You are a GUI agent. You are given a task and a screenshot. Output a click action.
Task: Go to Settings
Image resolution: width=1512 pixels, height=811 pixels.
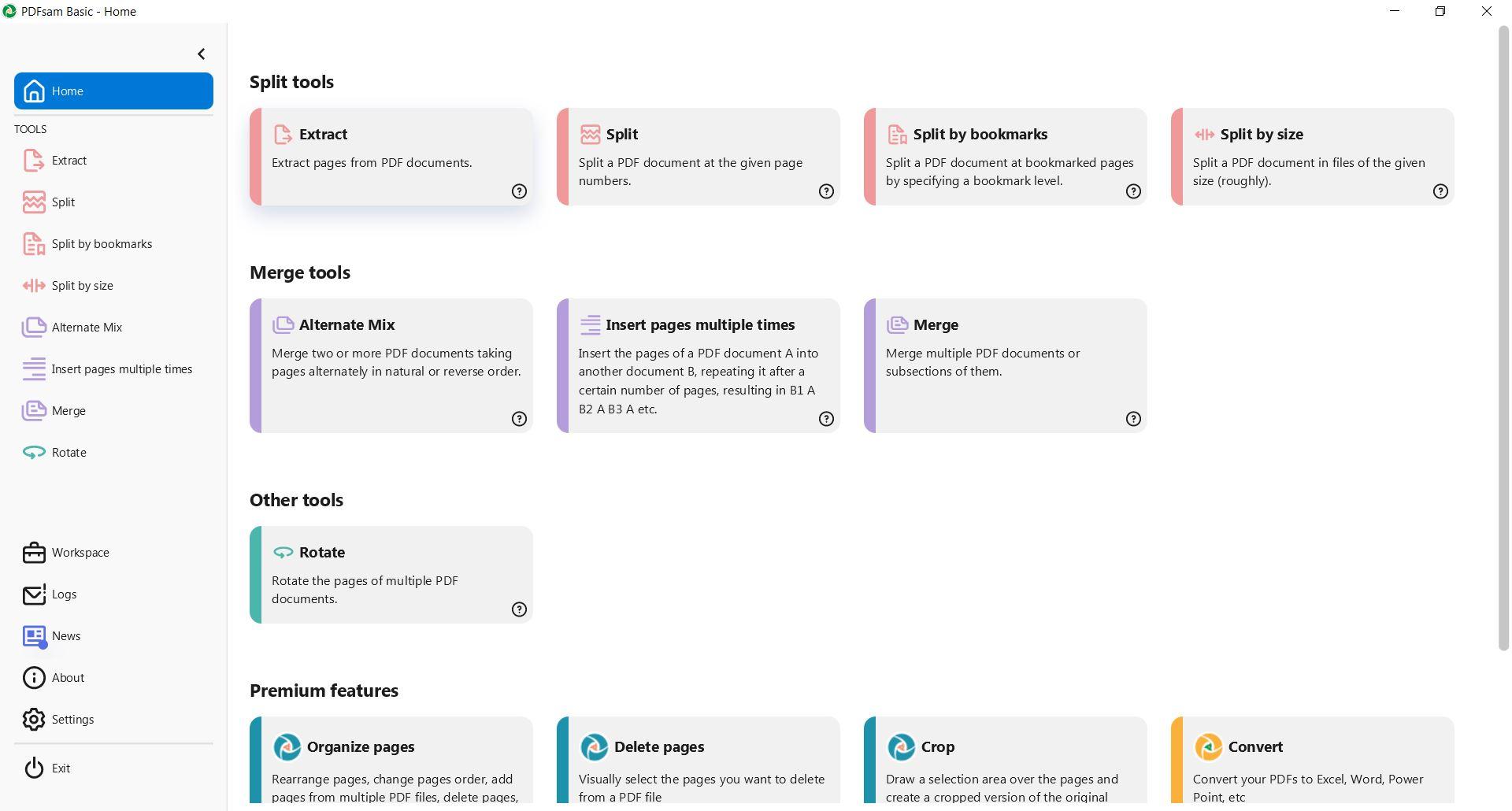point(72,720)
